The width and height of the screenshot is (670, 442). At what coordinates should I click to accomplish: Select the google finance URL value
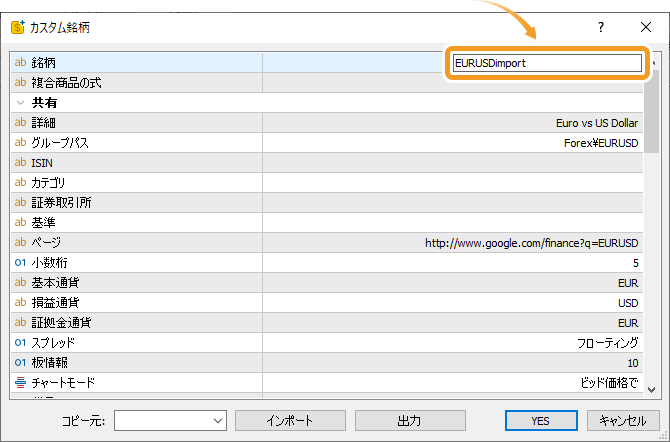point(531,243)
